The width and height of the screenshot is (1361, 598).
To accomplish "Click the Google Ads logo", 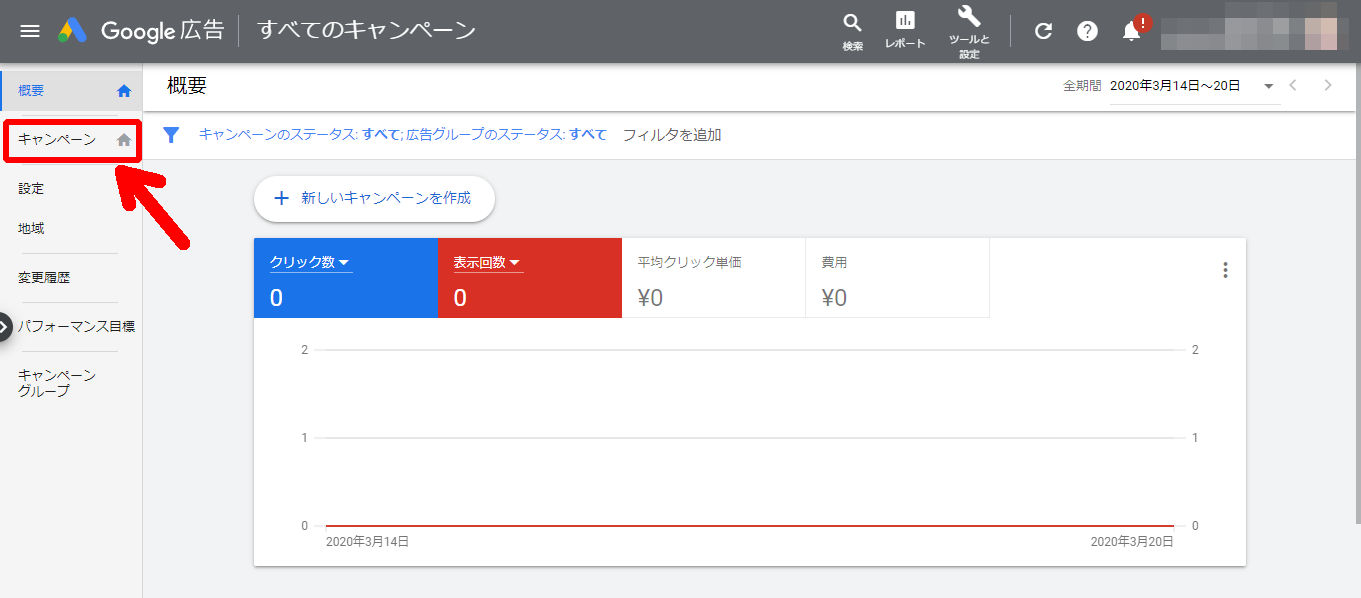I will (72, 31).
